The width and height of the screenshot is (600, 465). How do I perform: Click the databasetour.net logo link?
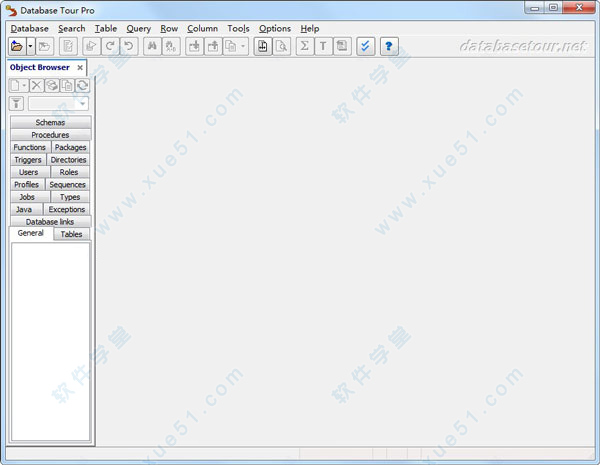523,46
